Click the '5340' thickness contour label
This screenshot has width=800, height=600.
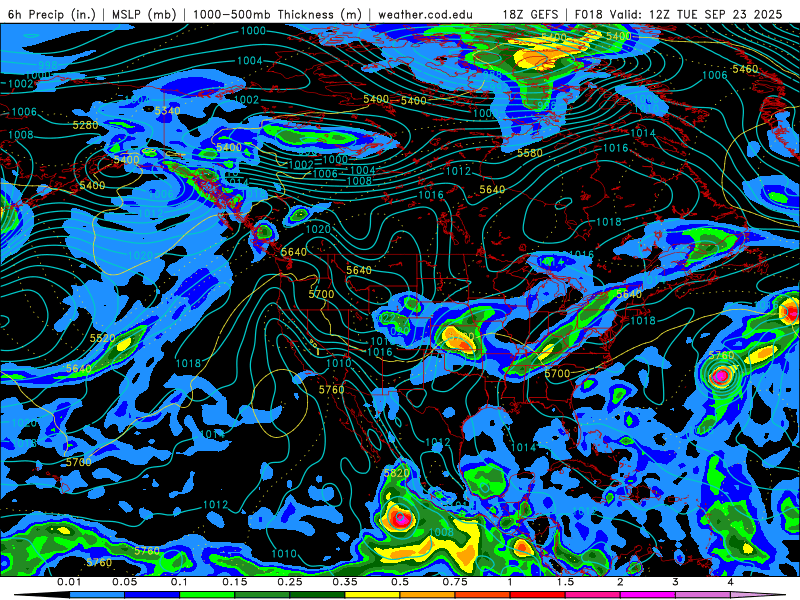tap(167, 111)
